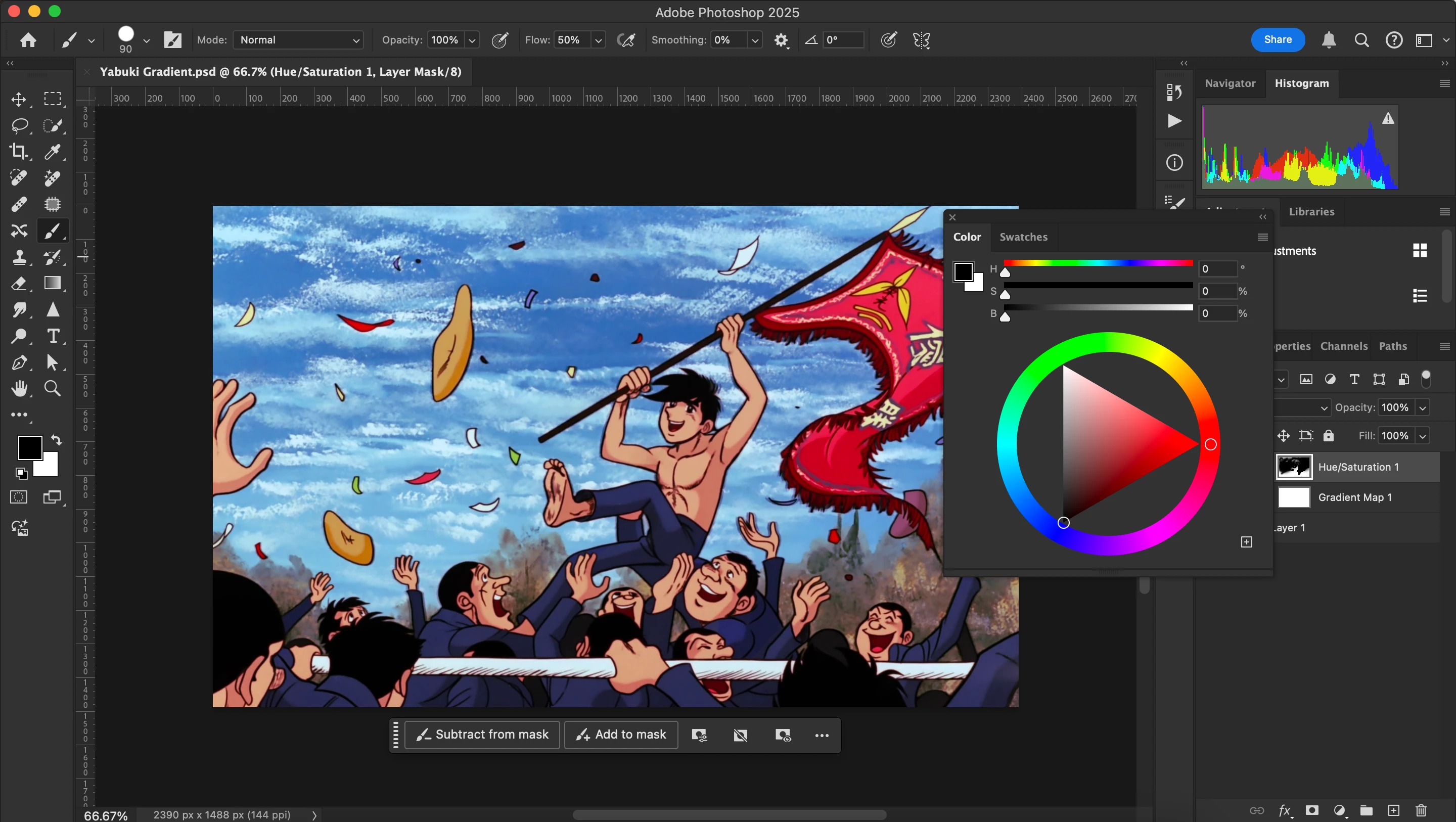Image resolution: width=1456 pixels, height=822 pixels.
Task: Click the Subtract from mask button
Action: [x=482, y=735]
